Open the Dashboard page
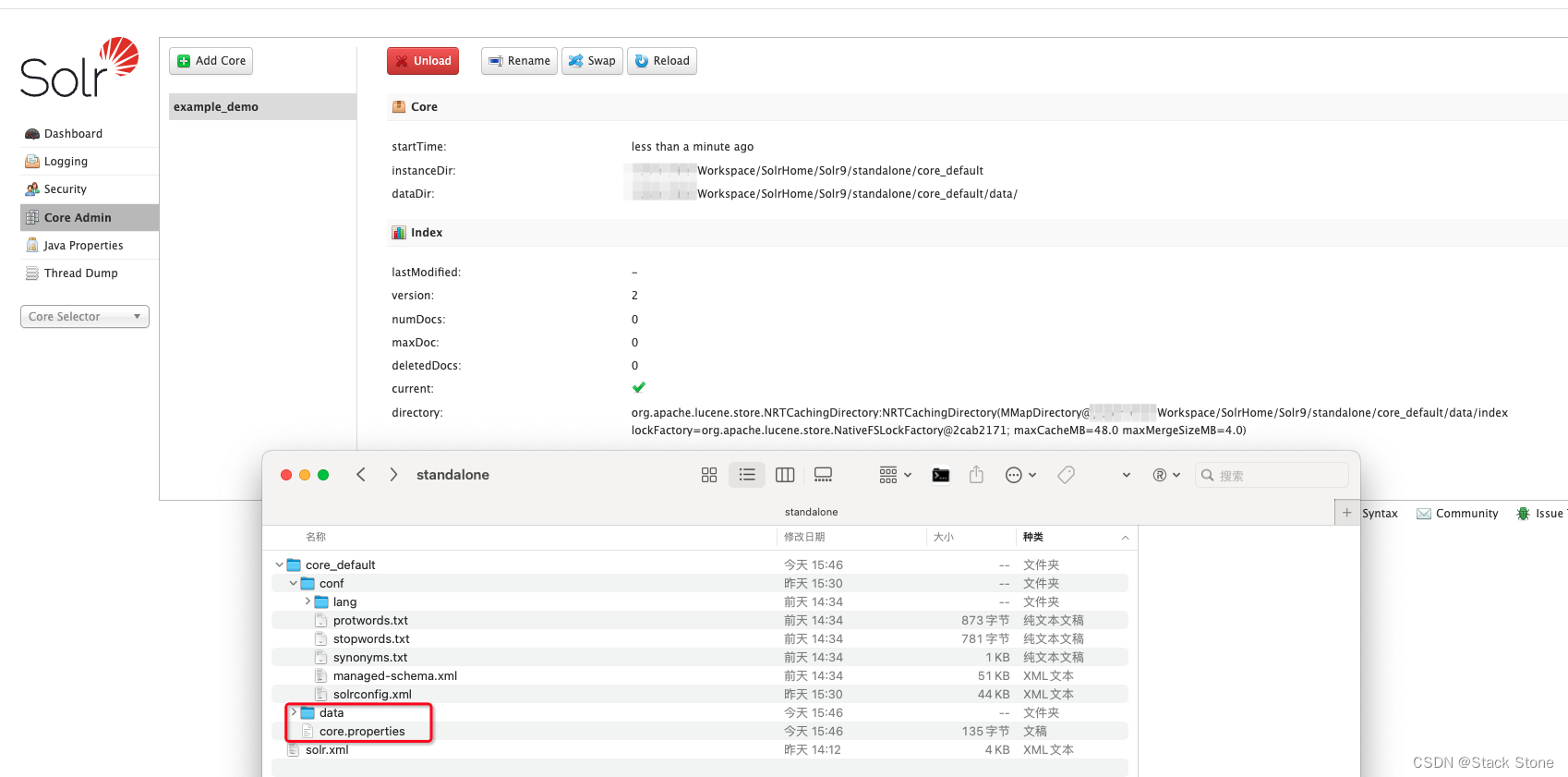The width and height of the screenshot is (1568, 777). pyautogui.click(x=73, y=134)
